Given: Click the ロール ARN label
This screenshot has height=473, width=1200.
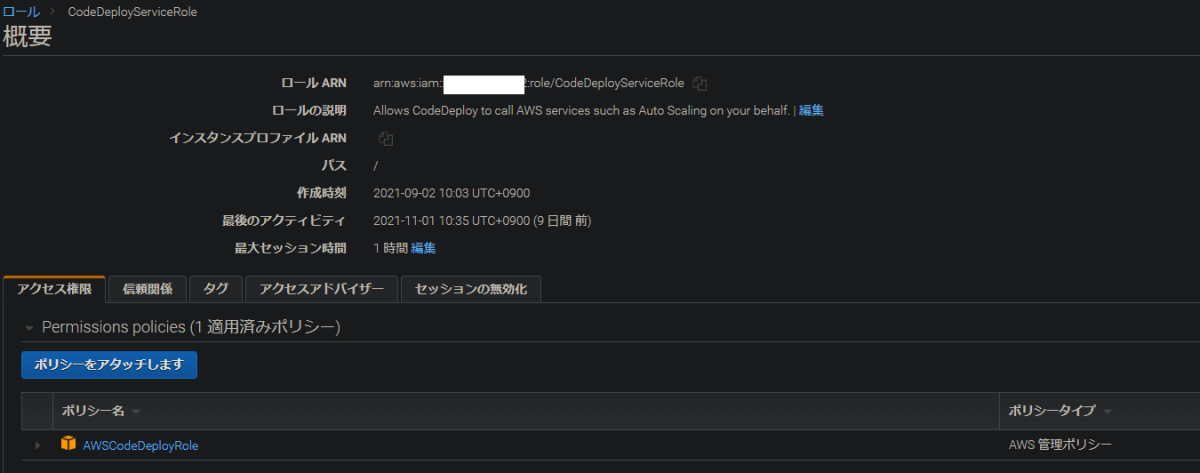Looking at the screenshot, I should tap(314, 83).
